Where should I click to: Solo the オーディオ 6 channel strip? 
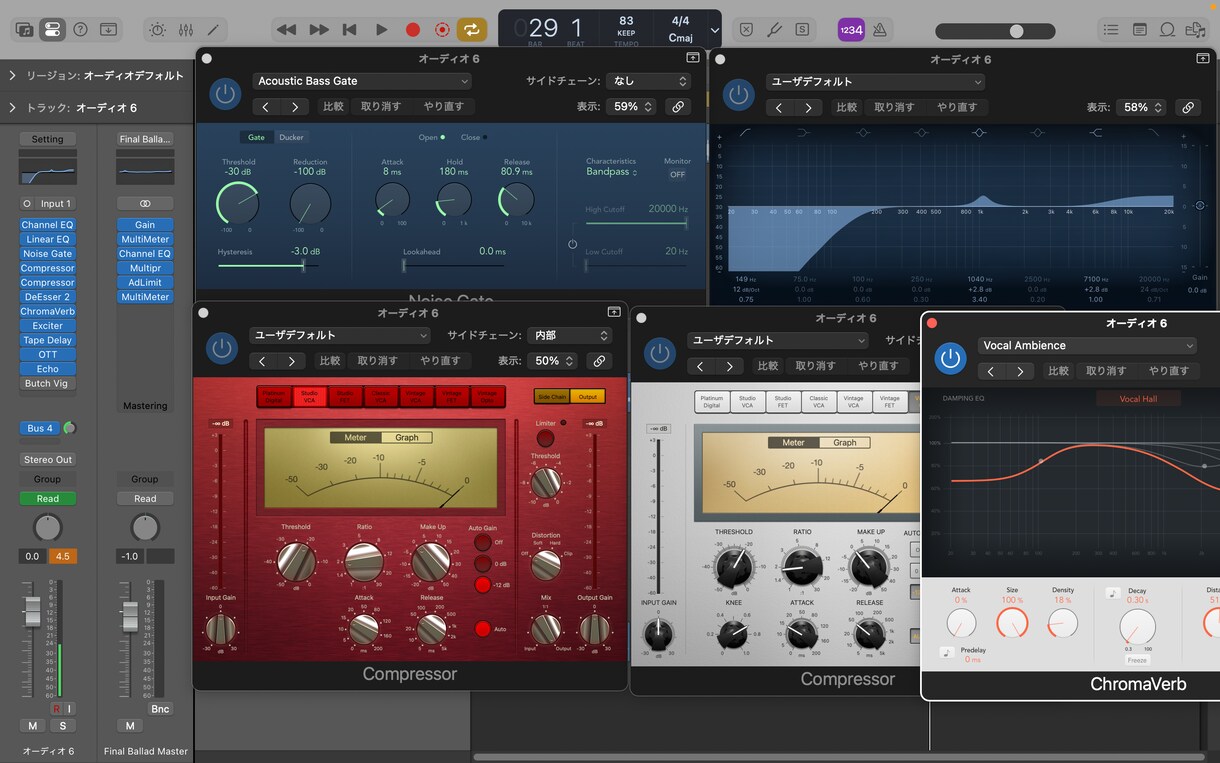click(63, 725)
